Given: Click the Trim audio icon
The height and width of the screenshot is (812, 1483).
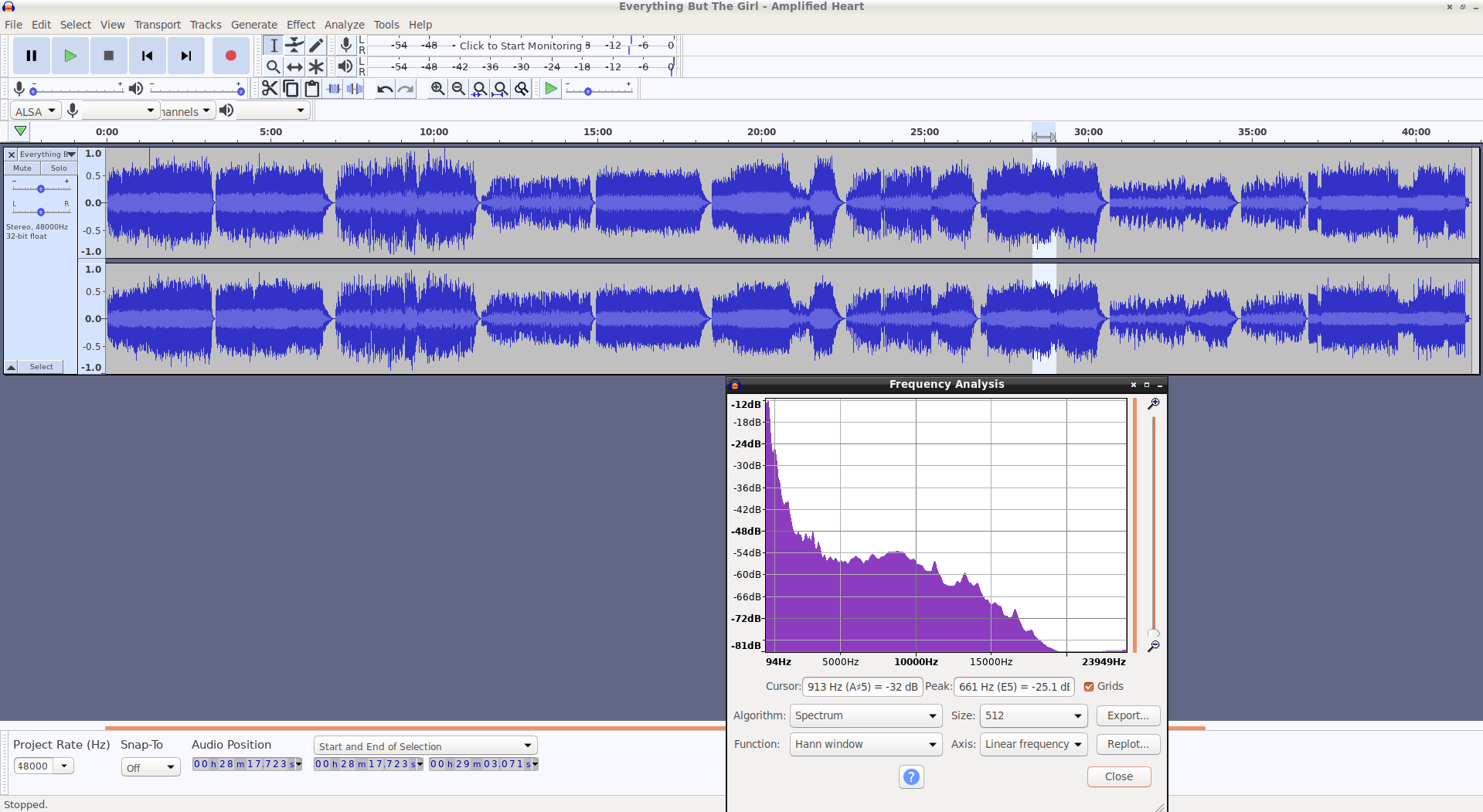Looking at the screenshot, I should [334, 89].
